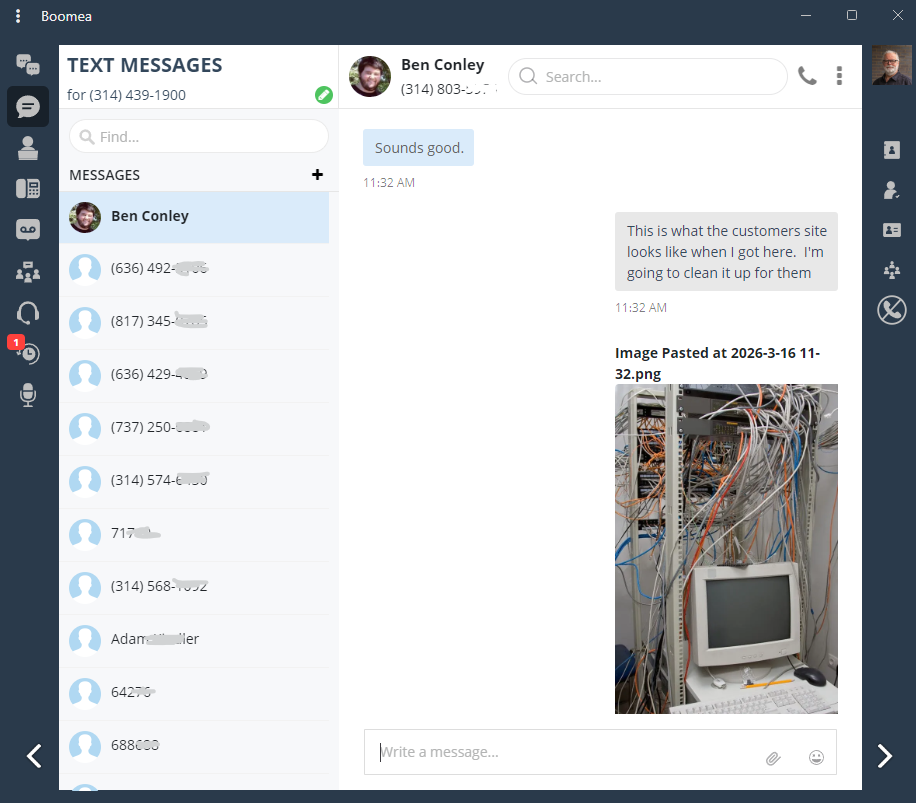The image size is (916, 803).
Task: Start a new message with plus button
Action: pos(318,175)
